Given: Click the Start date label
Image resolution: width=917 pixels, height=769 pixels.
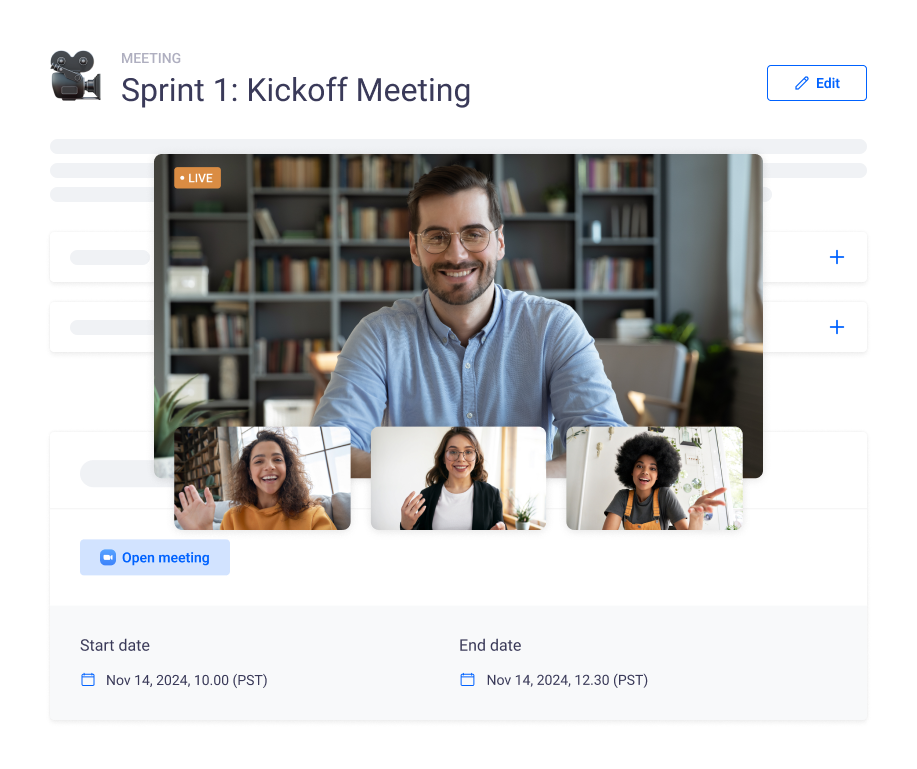Looking at the screenshot, I should (x=115, y=645).
